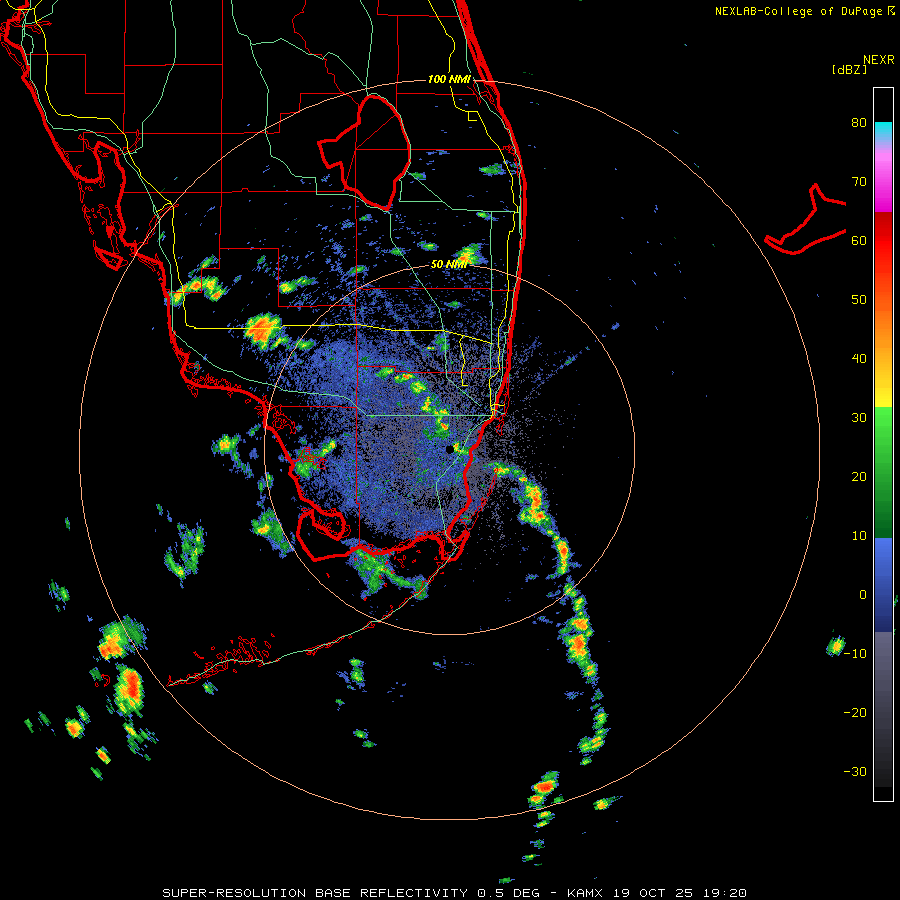The height and width of the screenshot is (900, 900).
Task: Click the 60 value on dBZ scale
Action: click(859, 241)
